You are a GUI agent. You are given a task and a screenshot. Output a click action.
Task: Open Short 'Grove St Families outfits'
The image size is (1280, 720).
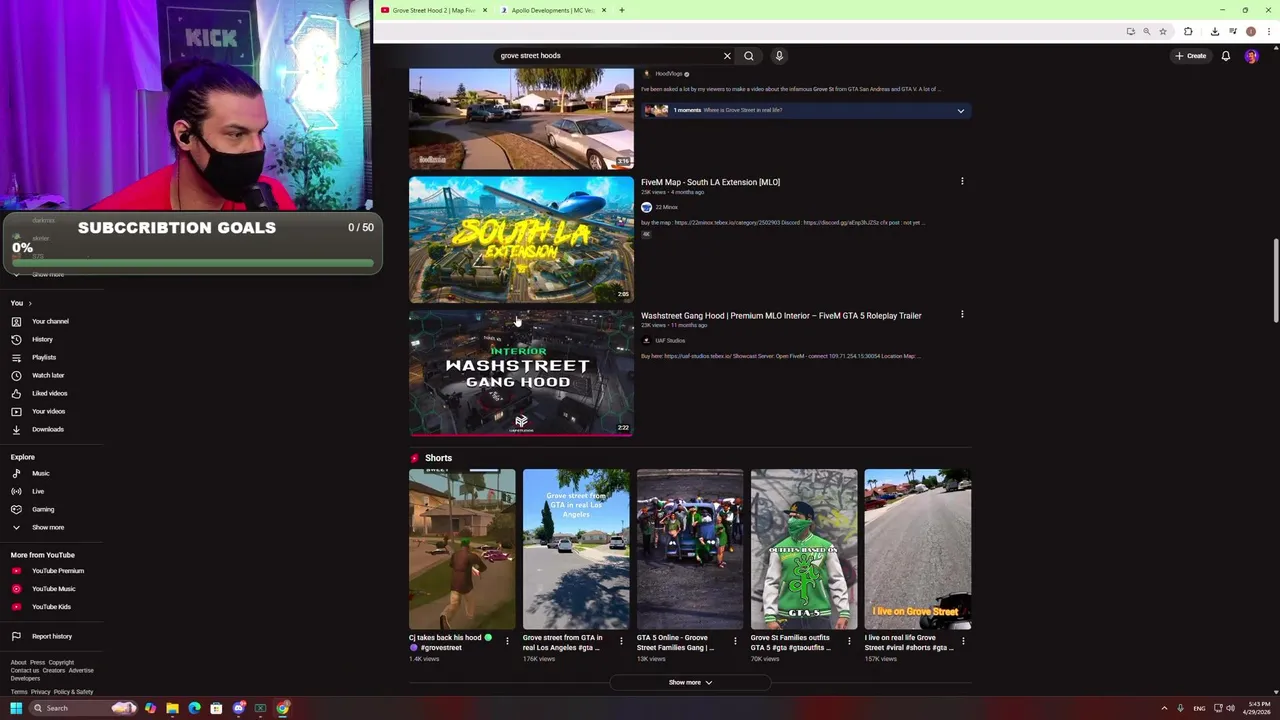[x=804, y=549]
